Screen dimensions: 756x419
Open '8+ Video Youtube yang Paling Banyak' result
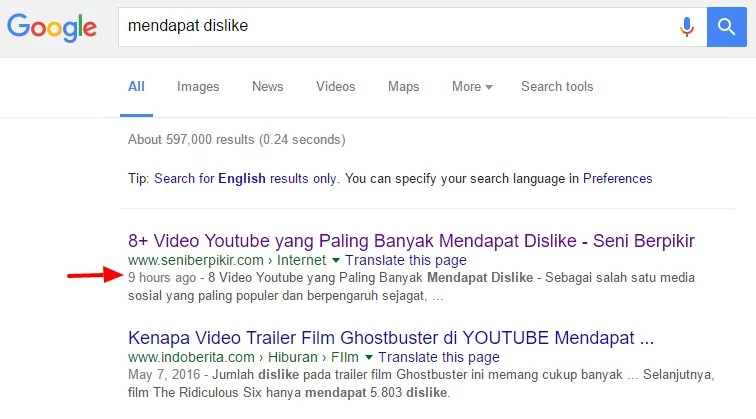click(411, 241)
